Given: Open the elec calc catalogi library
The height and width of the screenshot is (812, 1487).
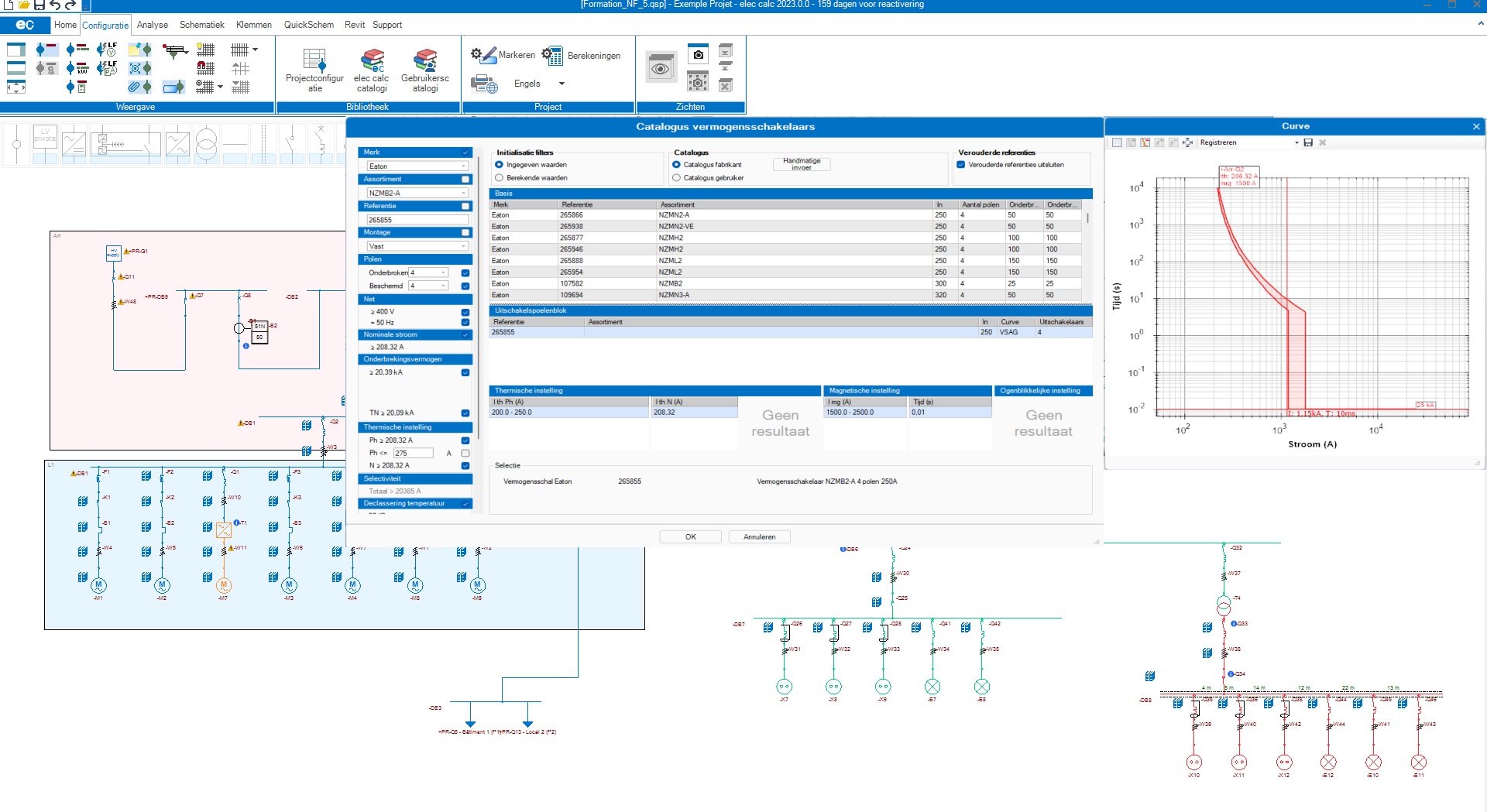Looking at the screenshot, I should 372,70.
